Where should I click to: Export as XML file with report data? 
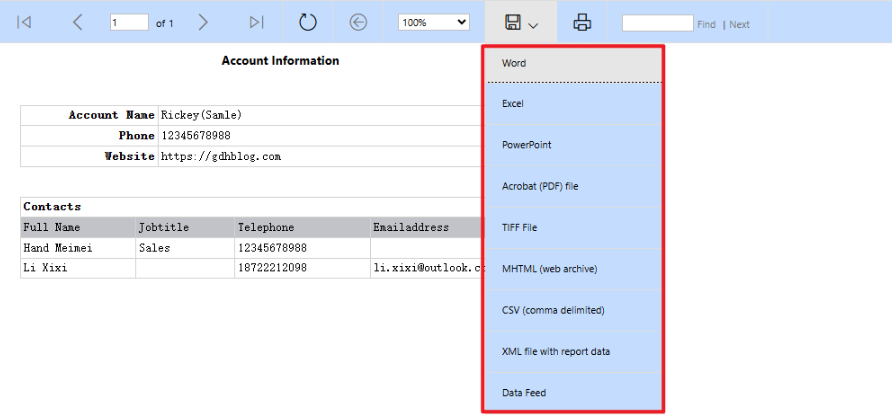click(x=573, y=351)
